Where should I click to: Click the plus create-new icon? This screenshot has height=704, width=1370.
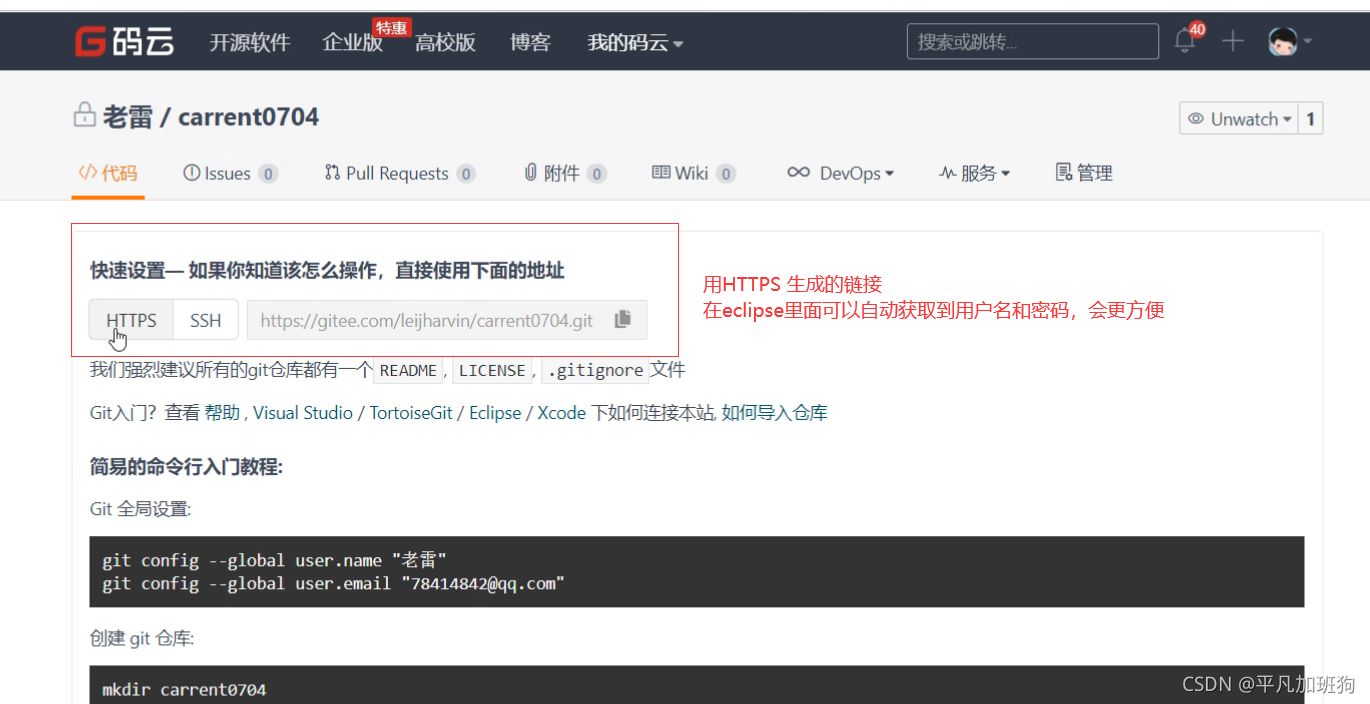coord(1233,41)
